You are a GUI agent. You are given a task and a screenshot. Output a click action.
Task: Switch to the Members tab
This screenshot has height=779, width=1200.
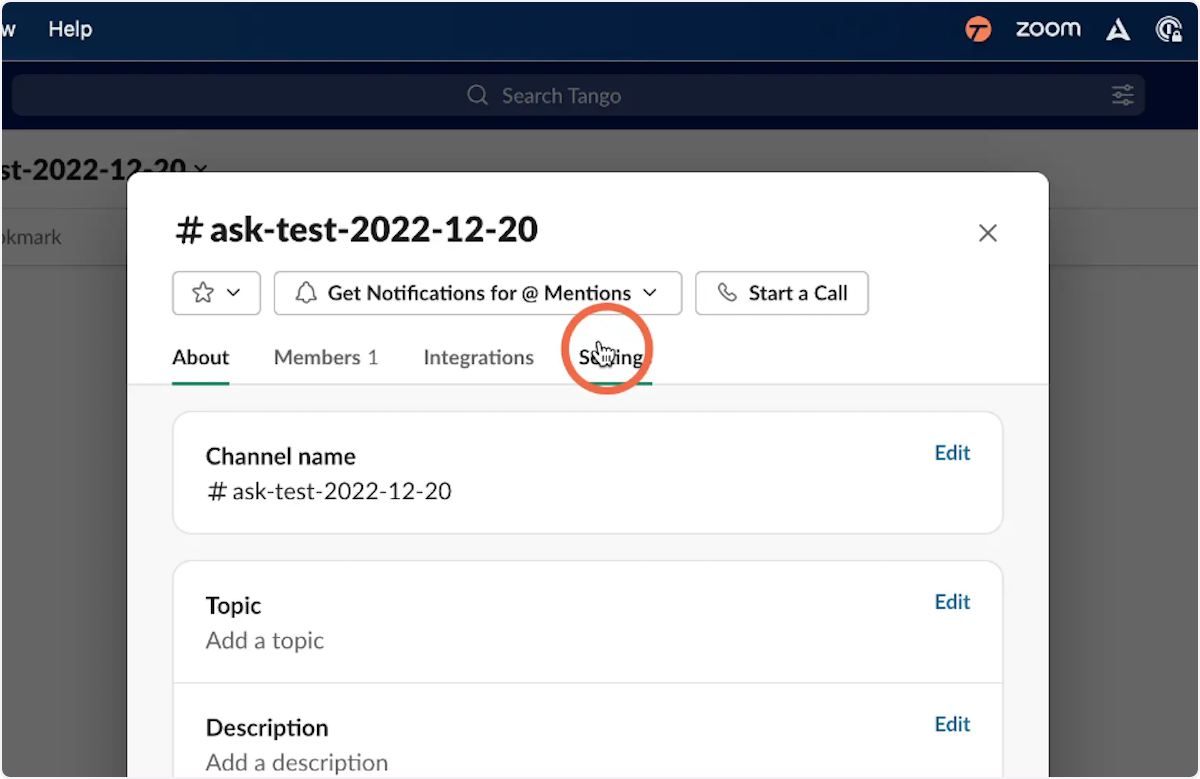[x=326, y=358]
